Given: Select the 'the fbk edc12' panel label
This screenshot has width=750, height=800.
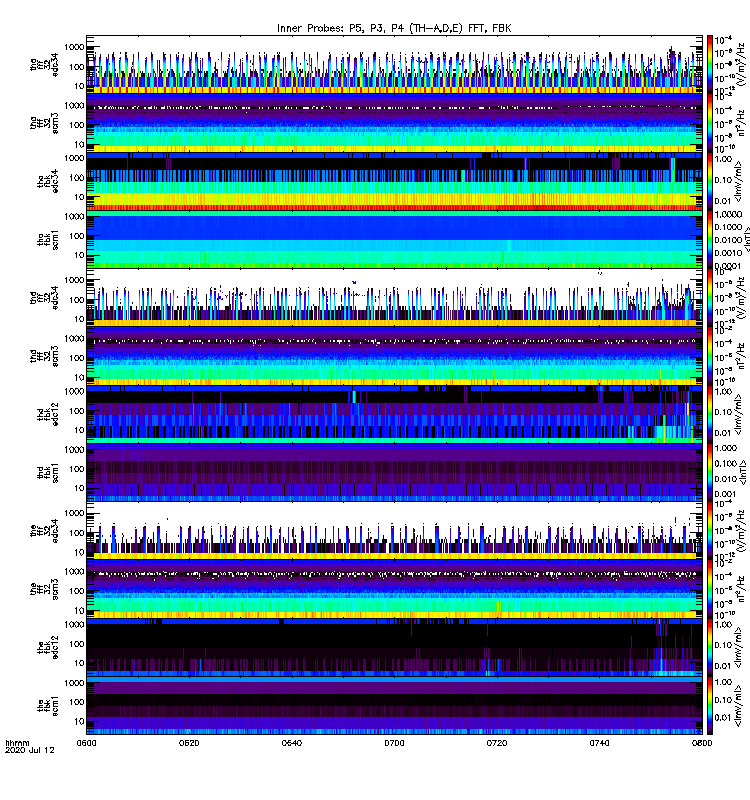Looking at the screenshot, I should coord(48,647).
